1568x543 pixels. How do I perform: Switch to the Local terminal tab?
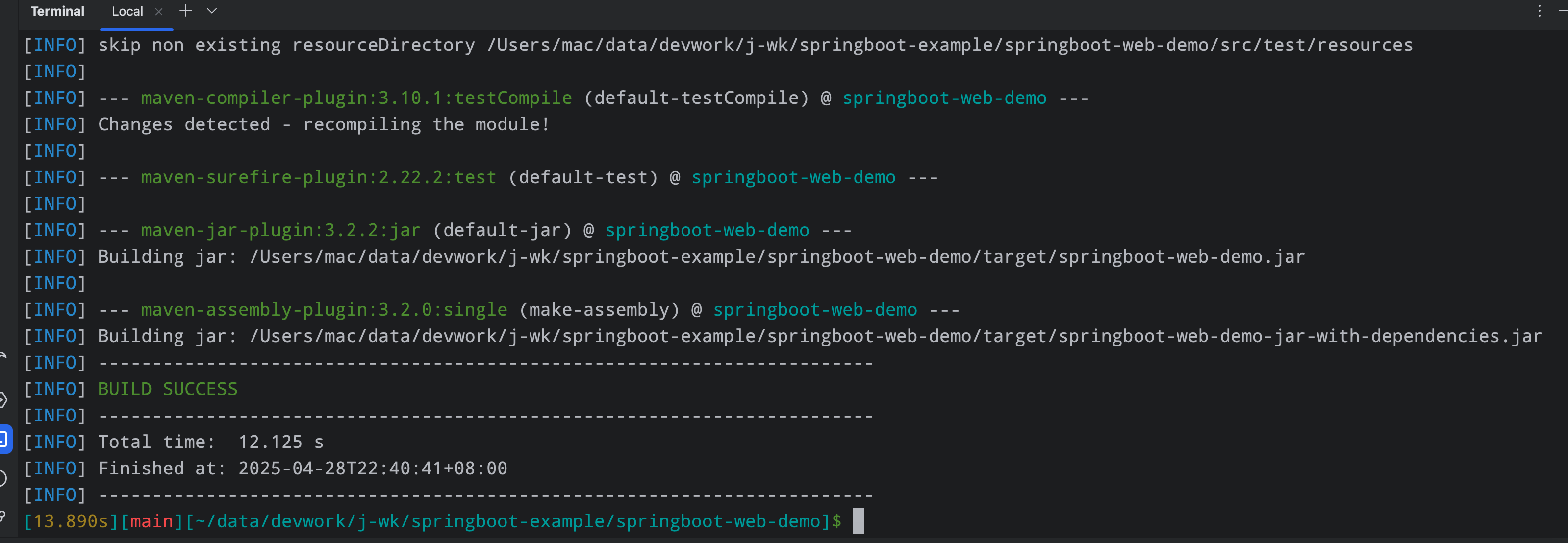[x=127, y=10]
